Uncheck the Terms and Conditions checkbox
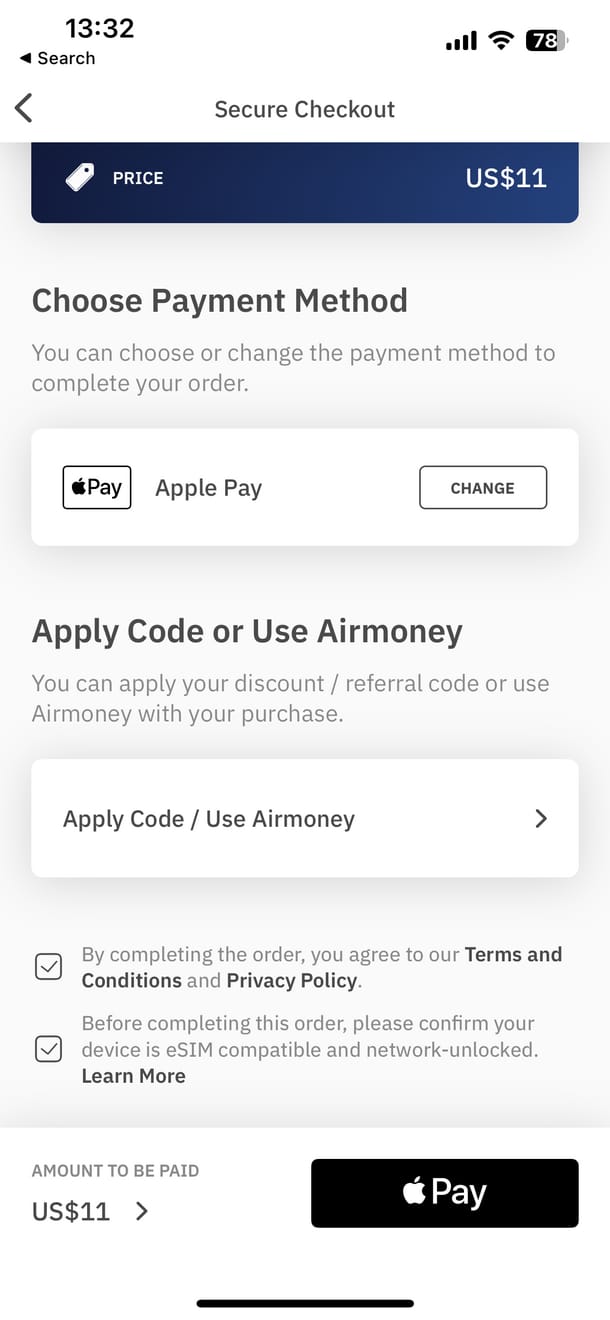 (48, 967)
